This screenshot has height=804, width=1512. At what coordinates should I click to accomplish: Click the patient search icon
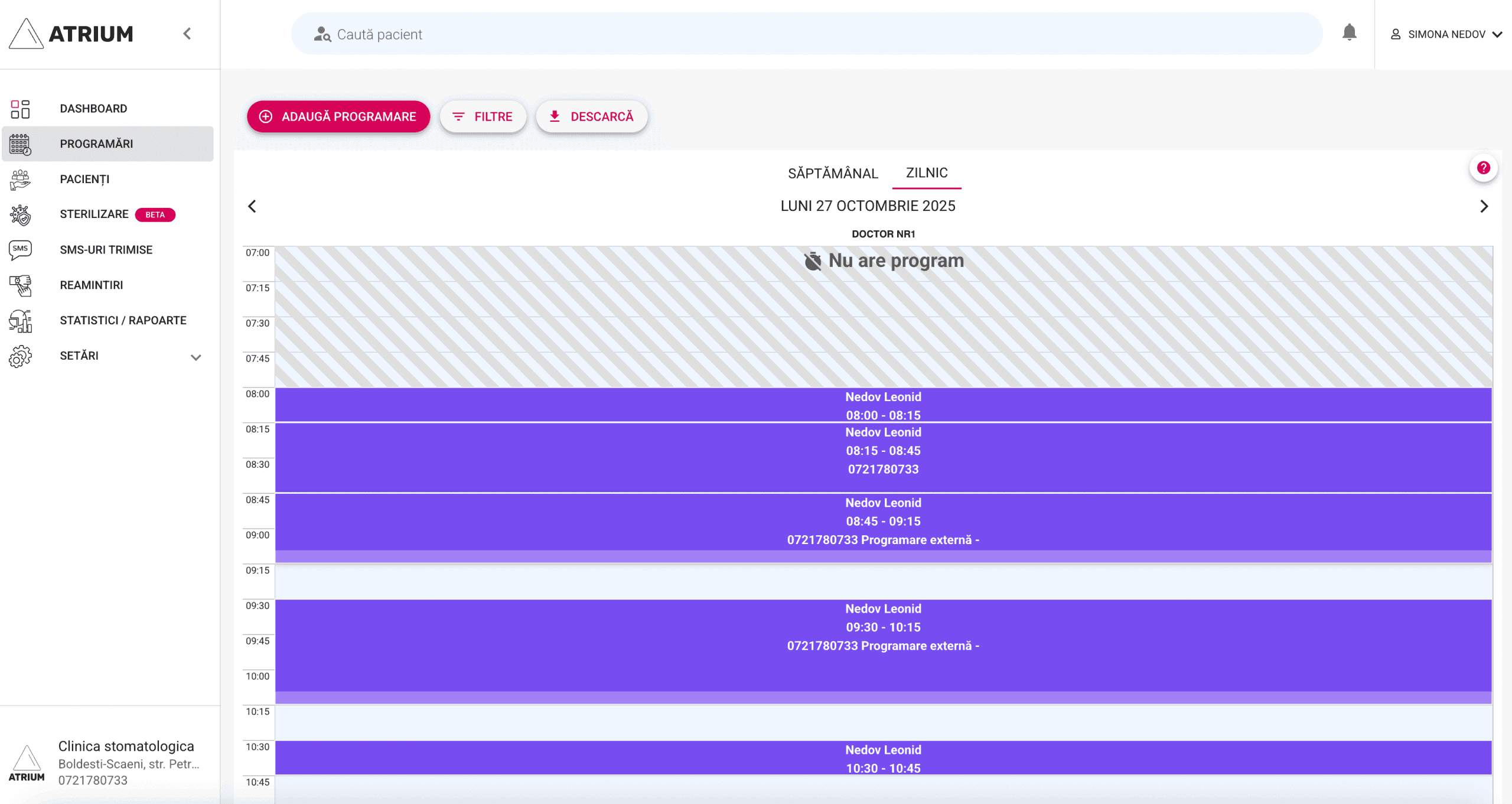[x=322, y=34]
